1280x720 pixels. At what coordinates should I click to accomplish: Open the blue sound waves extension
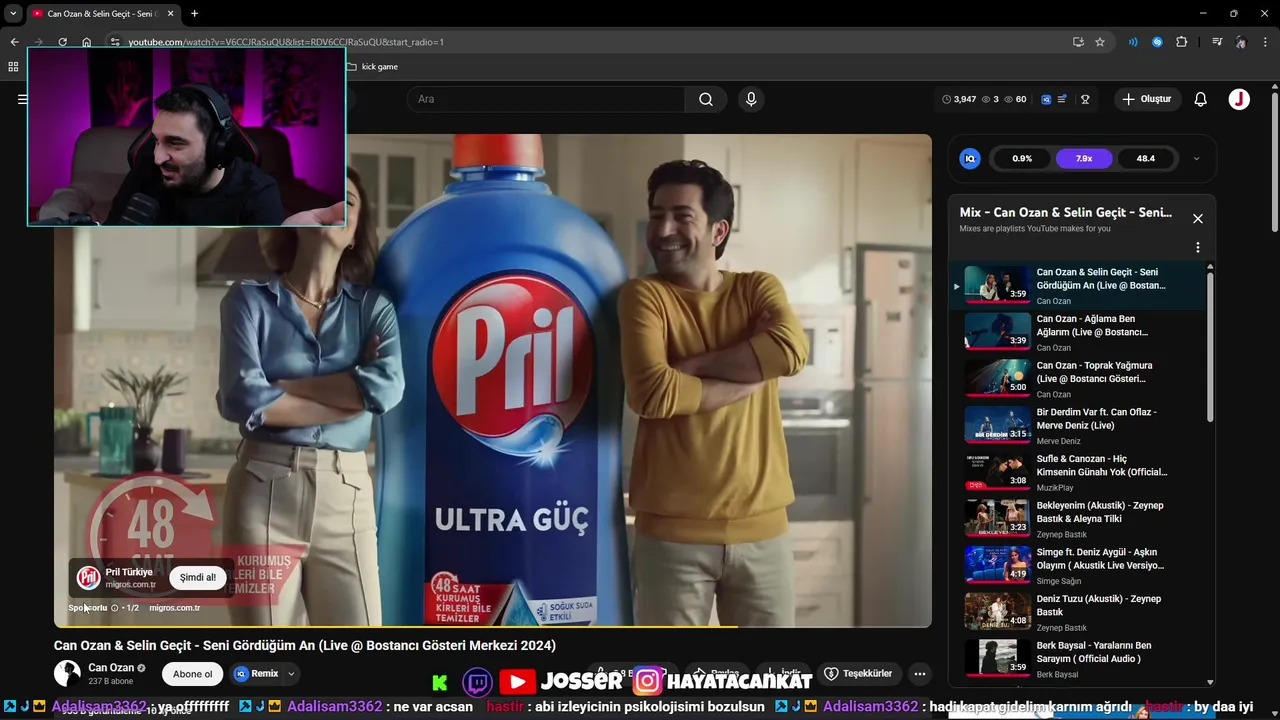tap(1133, 42)
